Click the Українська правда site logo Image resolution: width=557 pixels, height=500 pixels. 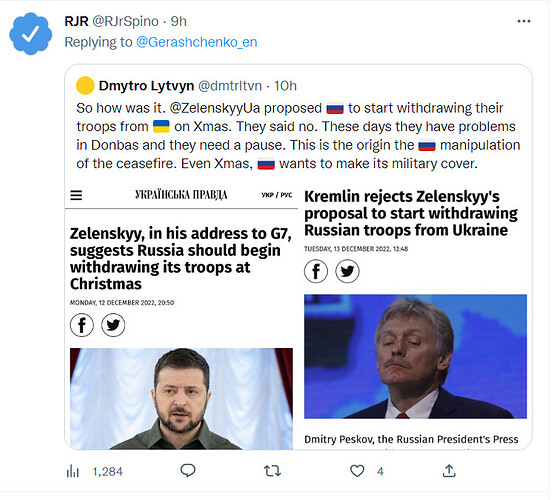(x=181, y=195)
